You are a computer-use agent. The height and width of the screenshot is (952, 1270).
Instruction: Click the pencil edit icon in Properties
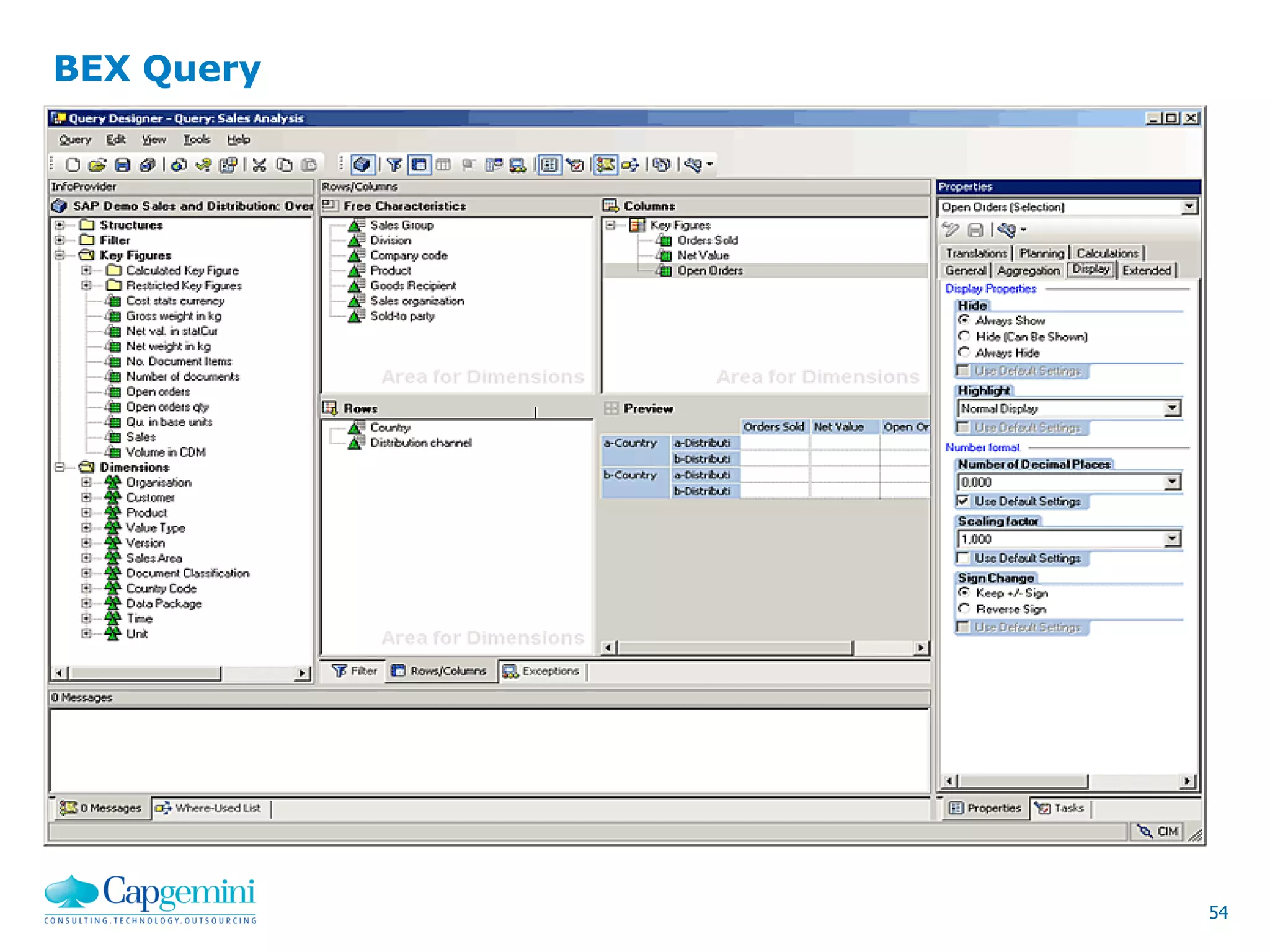pos(951,231)
